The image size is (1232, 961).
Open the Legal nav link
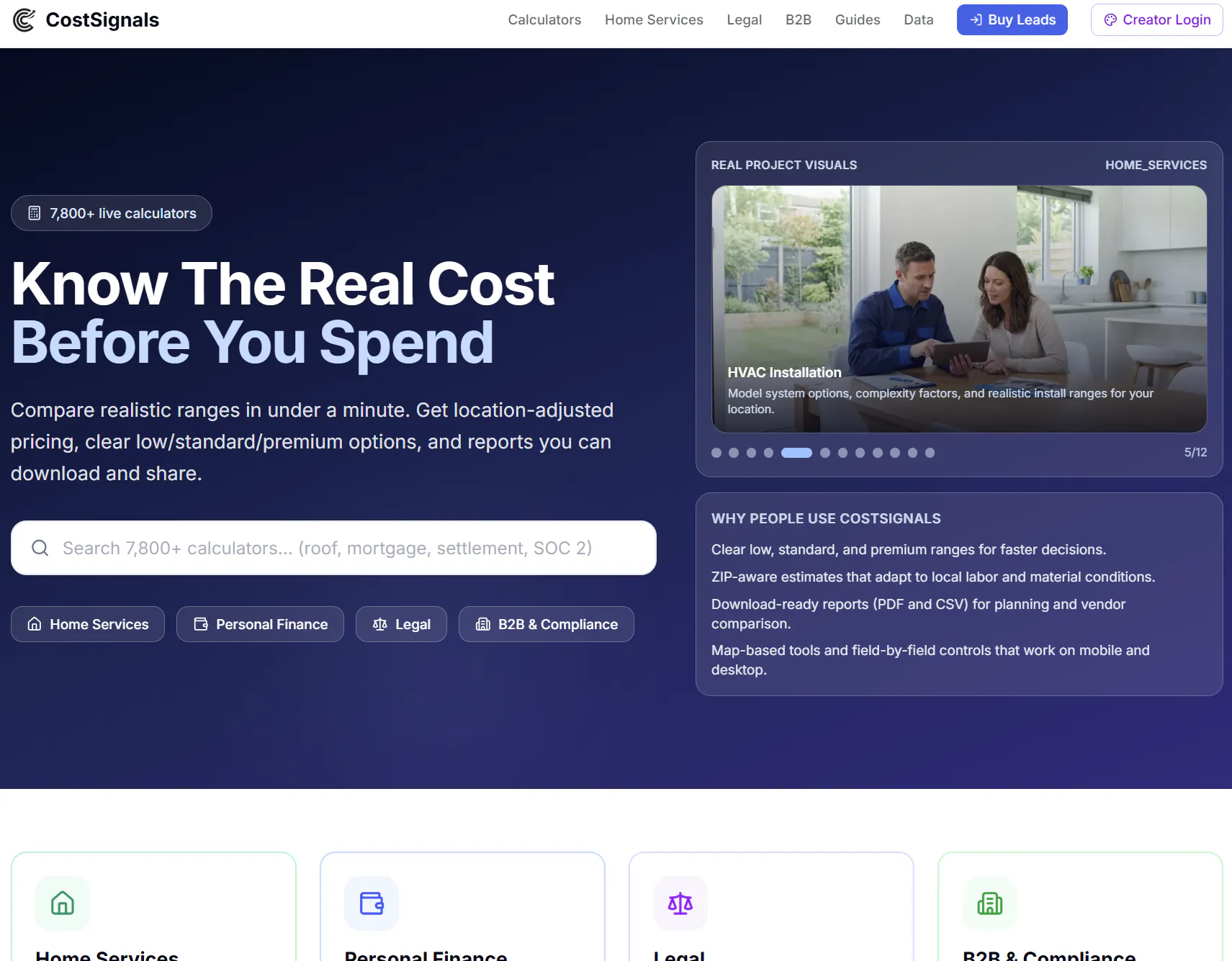[x=744, y=20]
